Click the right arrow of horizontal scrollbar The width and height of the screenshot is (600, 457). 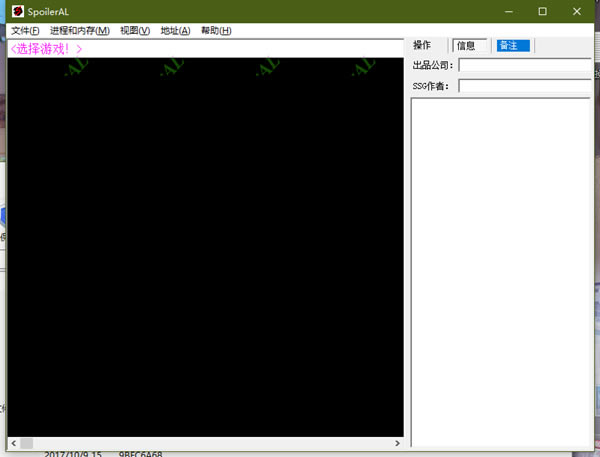pyautogui.click(x=397, y=443)
